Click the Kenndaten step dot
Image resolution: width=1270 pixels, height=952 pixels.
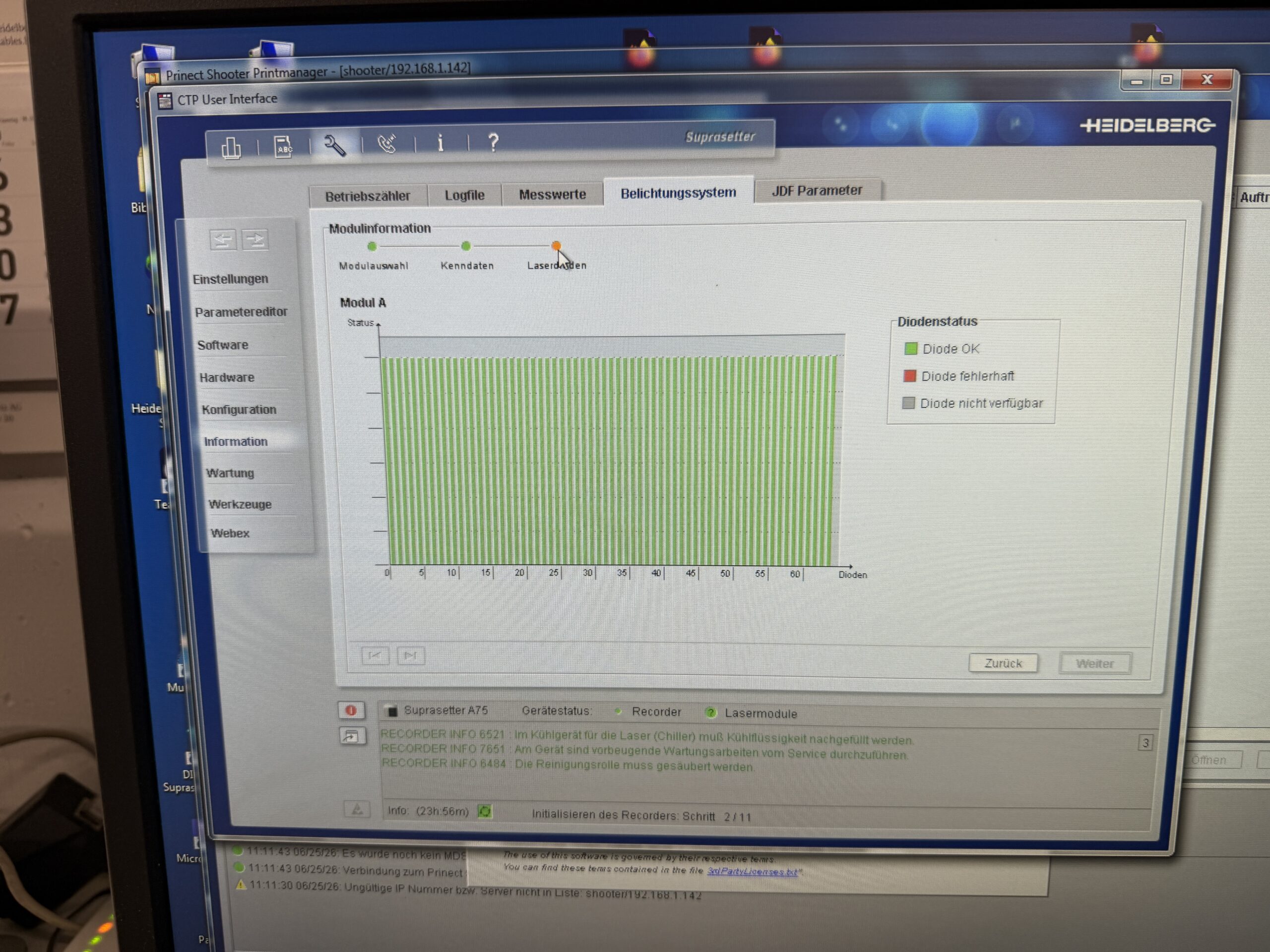point(466,245)
